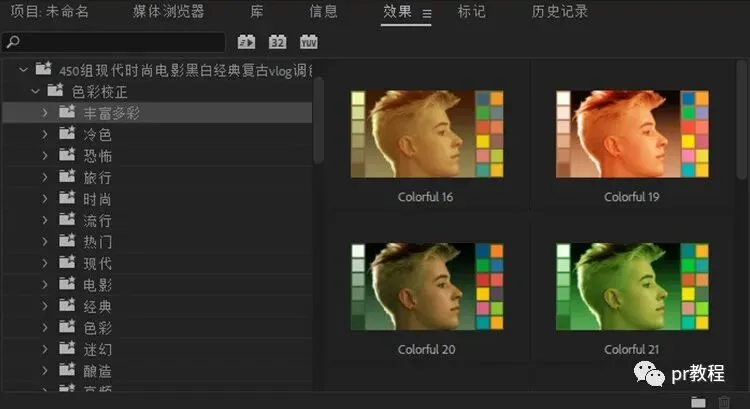Expand the 丰富多彩 folder
The image size is (750, 409).
click(44, 112)
